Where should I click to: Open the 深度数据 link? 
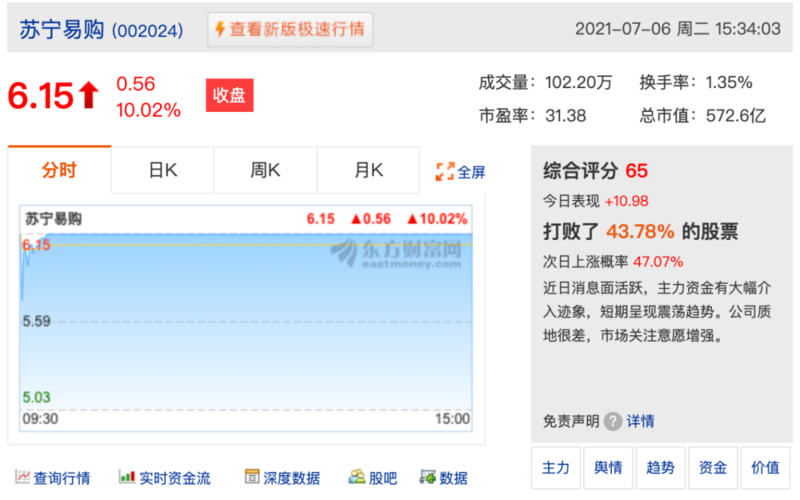tap(291, 478)
